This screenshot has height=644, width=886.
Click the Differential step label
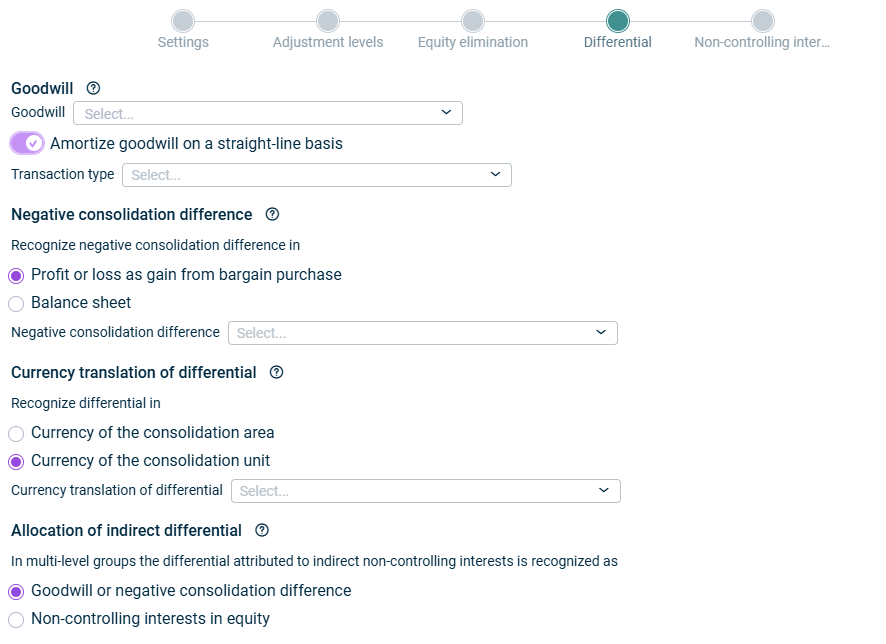point(618,42)
